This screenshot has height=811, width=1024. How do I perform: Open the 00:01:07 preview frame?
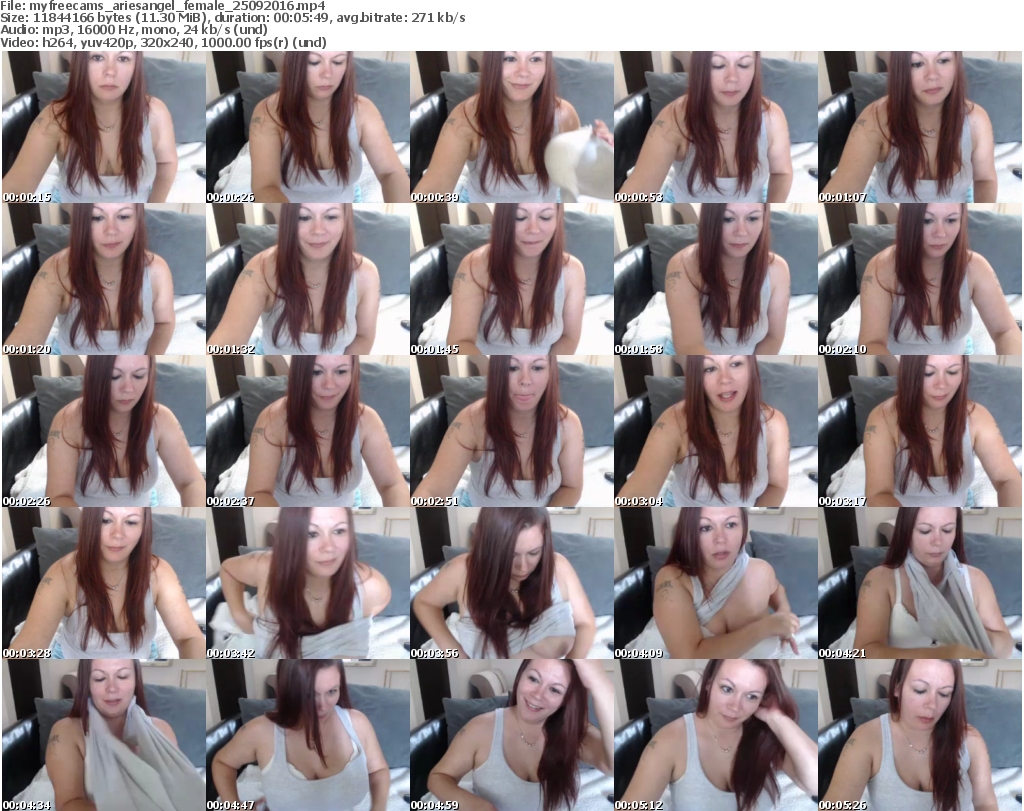pos(920,127)
